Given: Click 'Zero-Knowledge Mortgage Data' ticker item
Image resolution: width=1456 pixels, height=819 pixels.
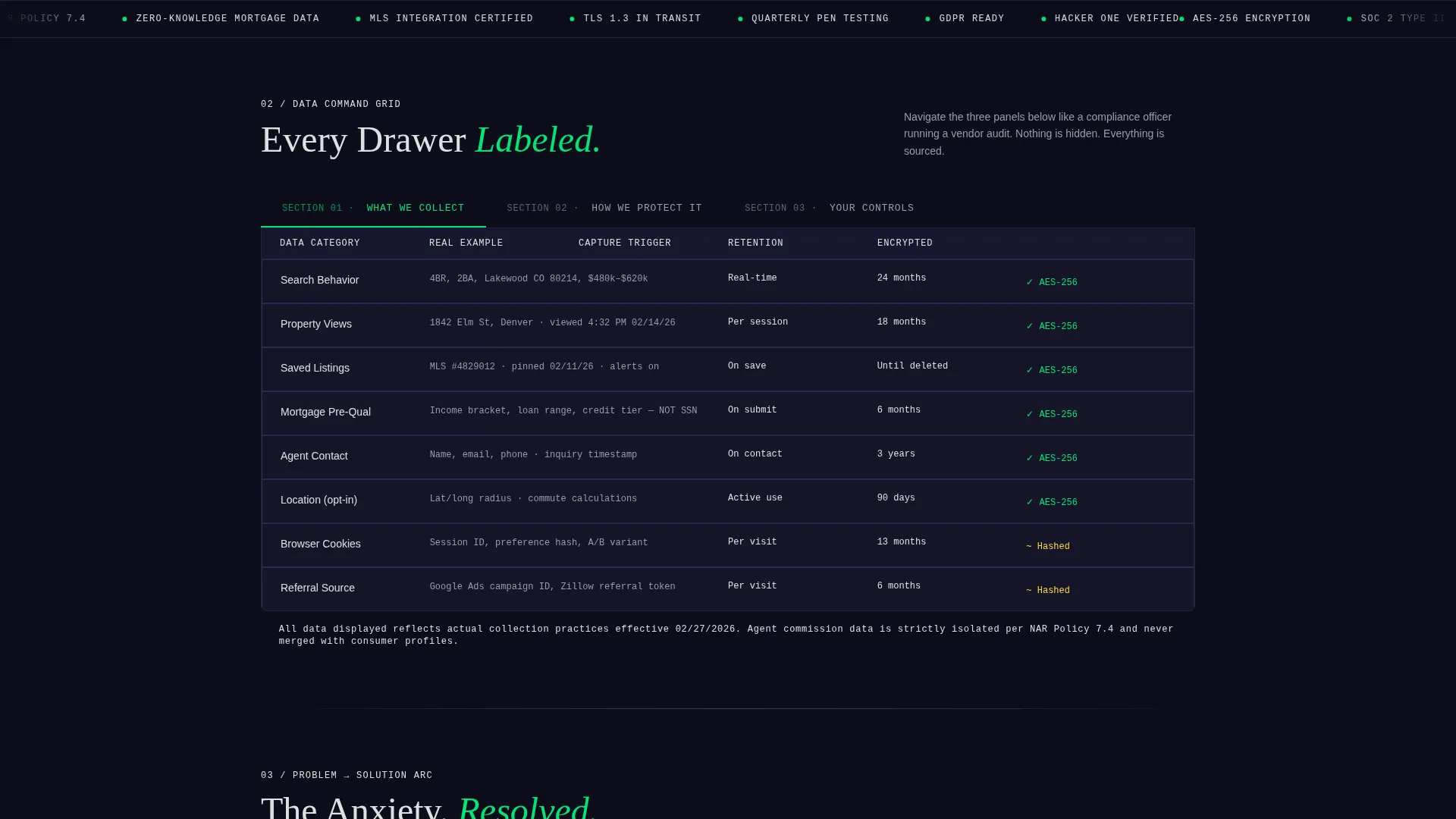Looking at the screenshot, I should 221,18.
